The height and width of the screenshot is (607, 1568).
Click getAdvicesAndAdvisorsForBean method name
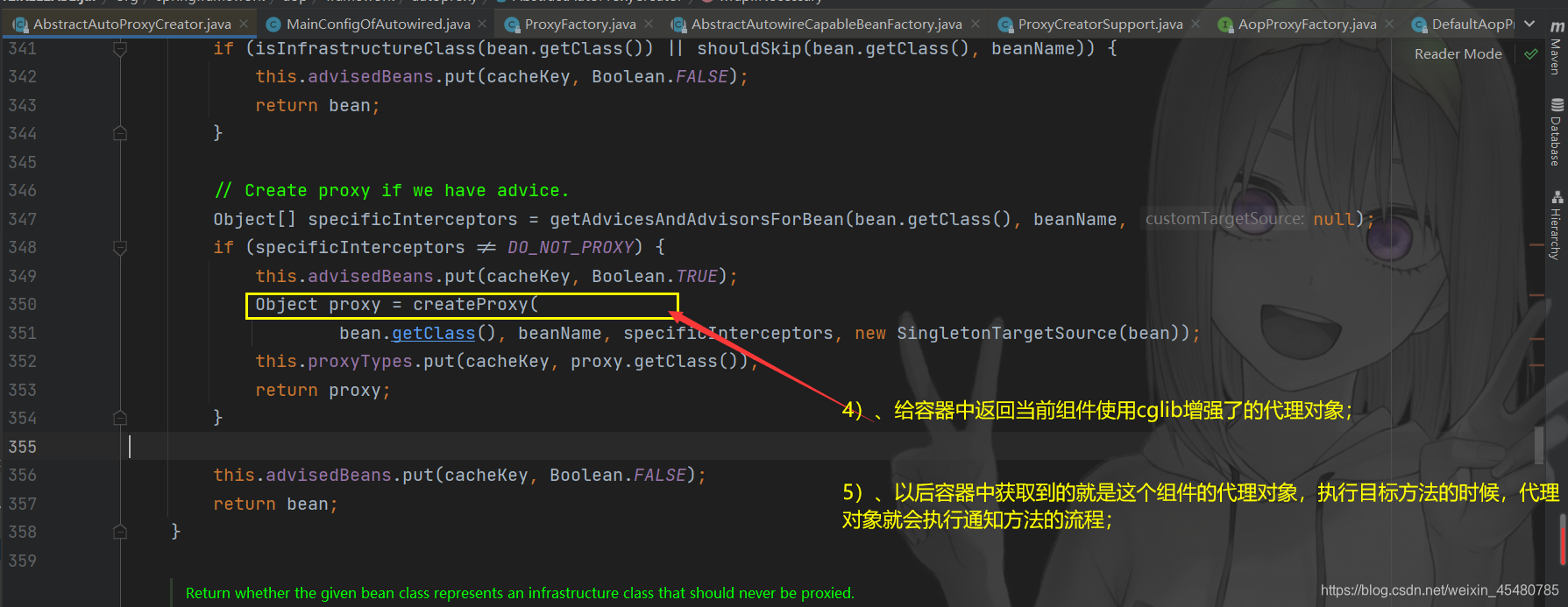point(697,219)
